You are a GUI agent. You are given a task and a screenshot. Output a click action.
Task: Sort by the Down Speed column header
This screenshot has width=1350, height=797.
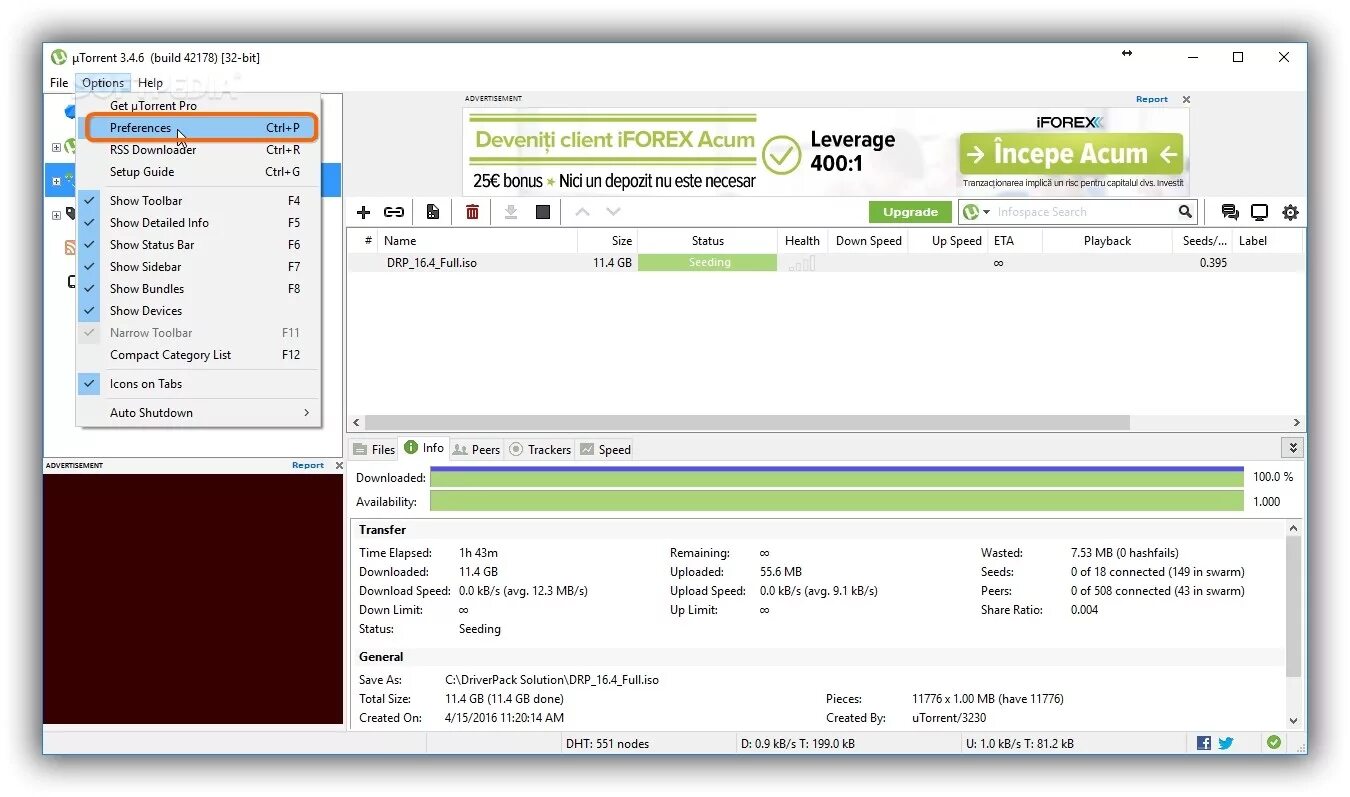pyautogui.click(x=868, y=241)
